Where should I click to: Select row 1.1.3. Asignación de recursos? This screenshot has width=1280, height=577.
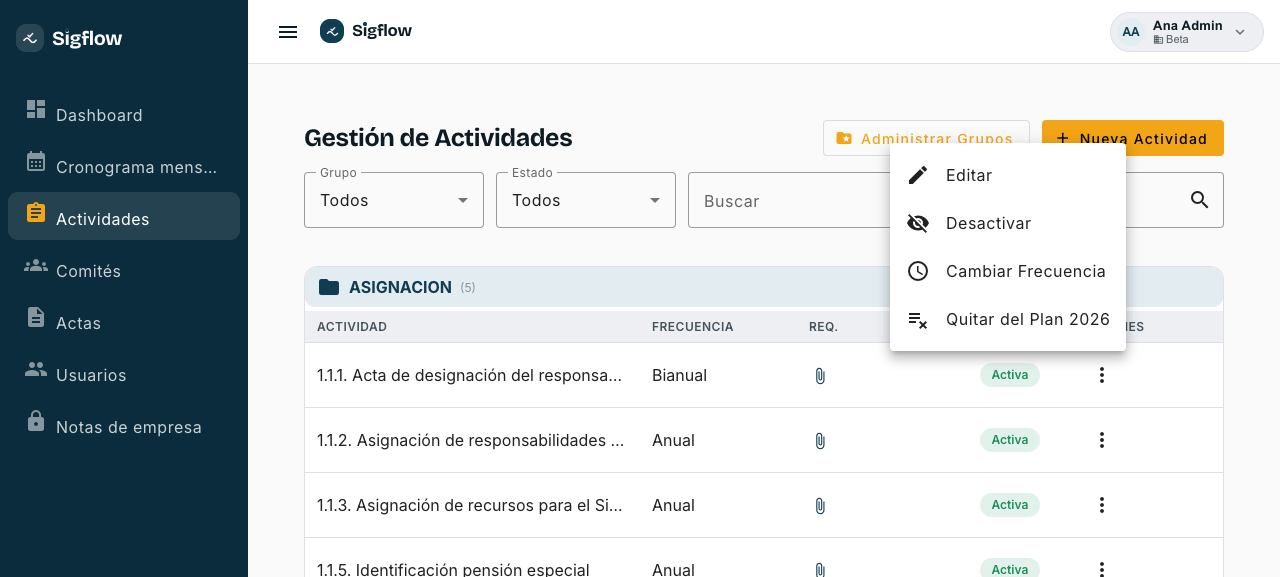click(x=764, y=505)
